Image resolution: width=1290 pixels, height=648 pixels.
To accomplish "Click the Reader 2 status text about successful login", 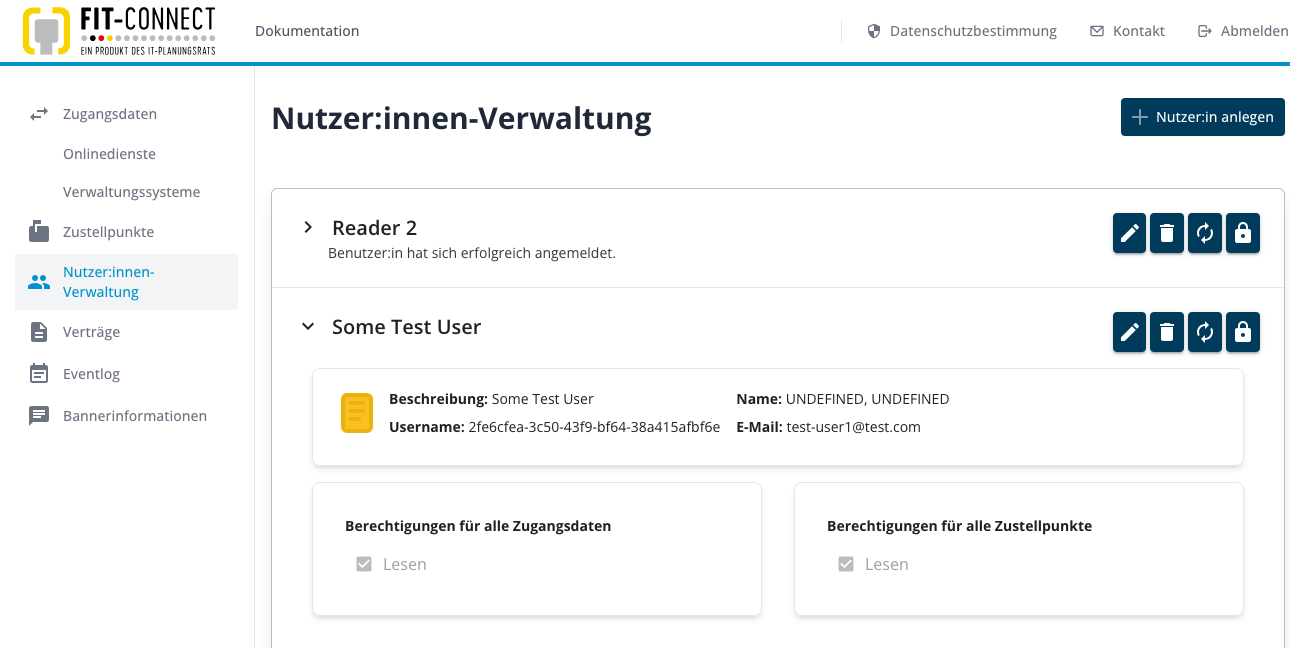I will coord(472,253).
